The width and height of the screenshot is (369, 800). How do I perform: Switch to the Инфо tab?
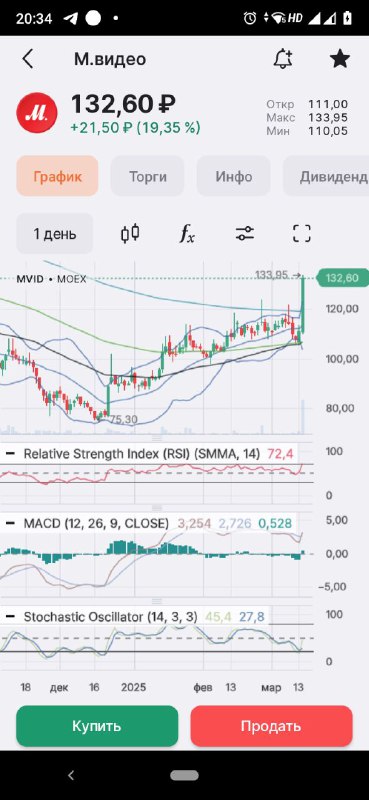coord(234,177)
